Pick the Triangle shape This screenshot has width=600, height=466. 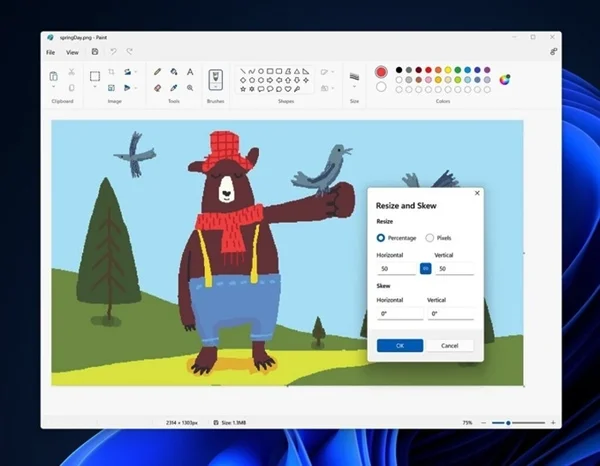tap(297, 71)
